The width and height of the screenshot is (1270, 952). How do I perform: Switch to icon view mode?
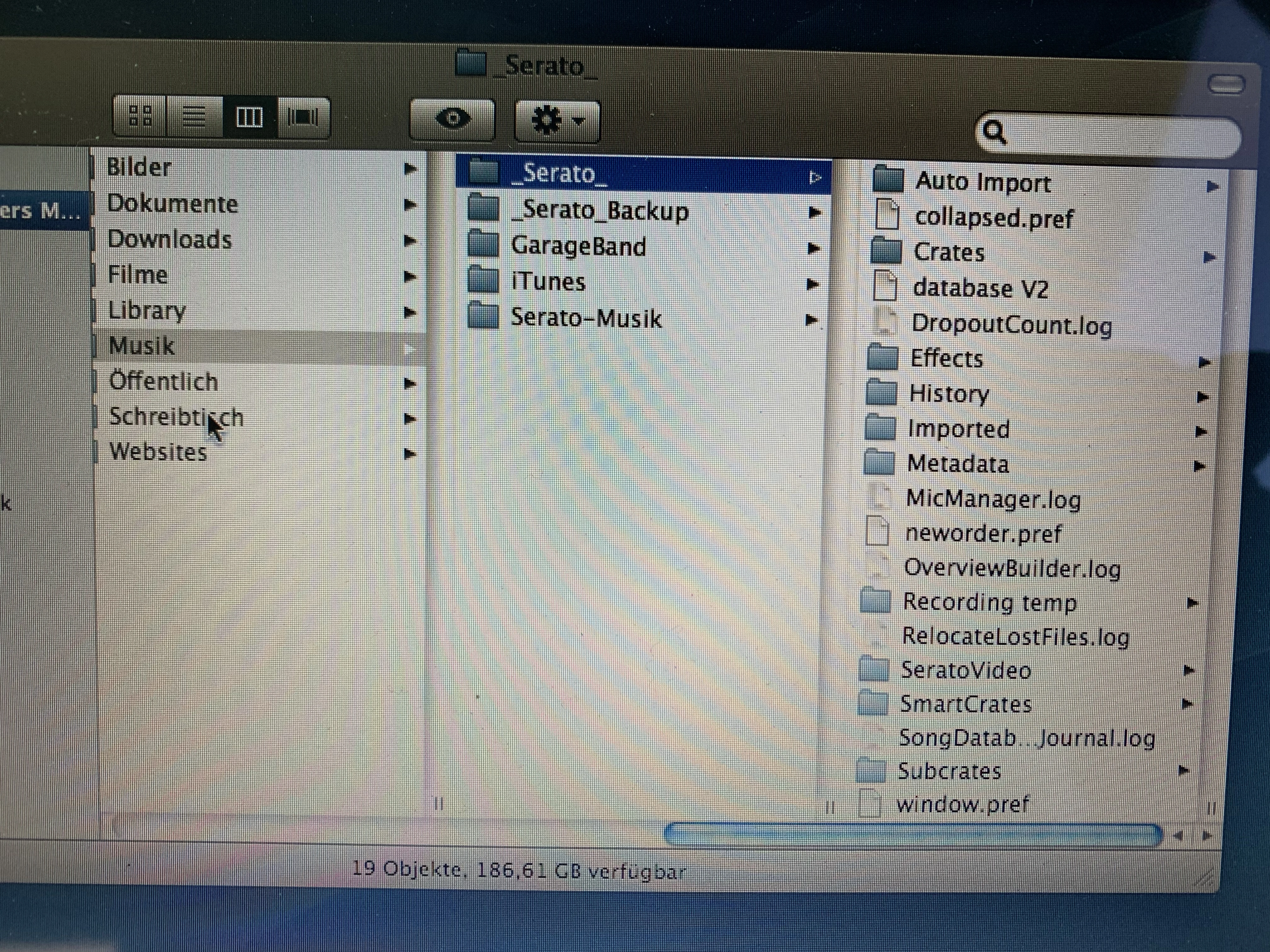(140, 116)
